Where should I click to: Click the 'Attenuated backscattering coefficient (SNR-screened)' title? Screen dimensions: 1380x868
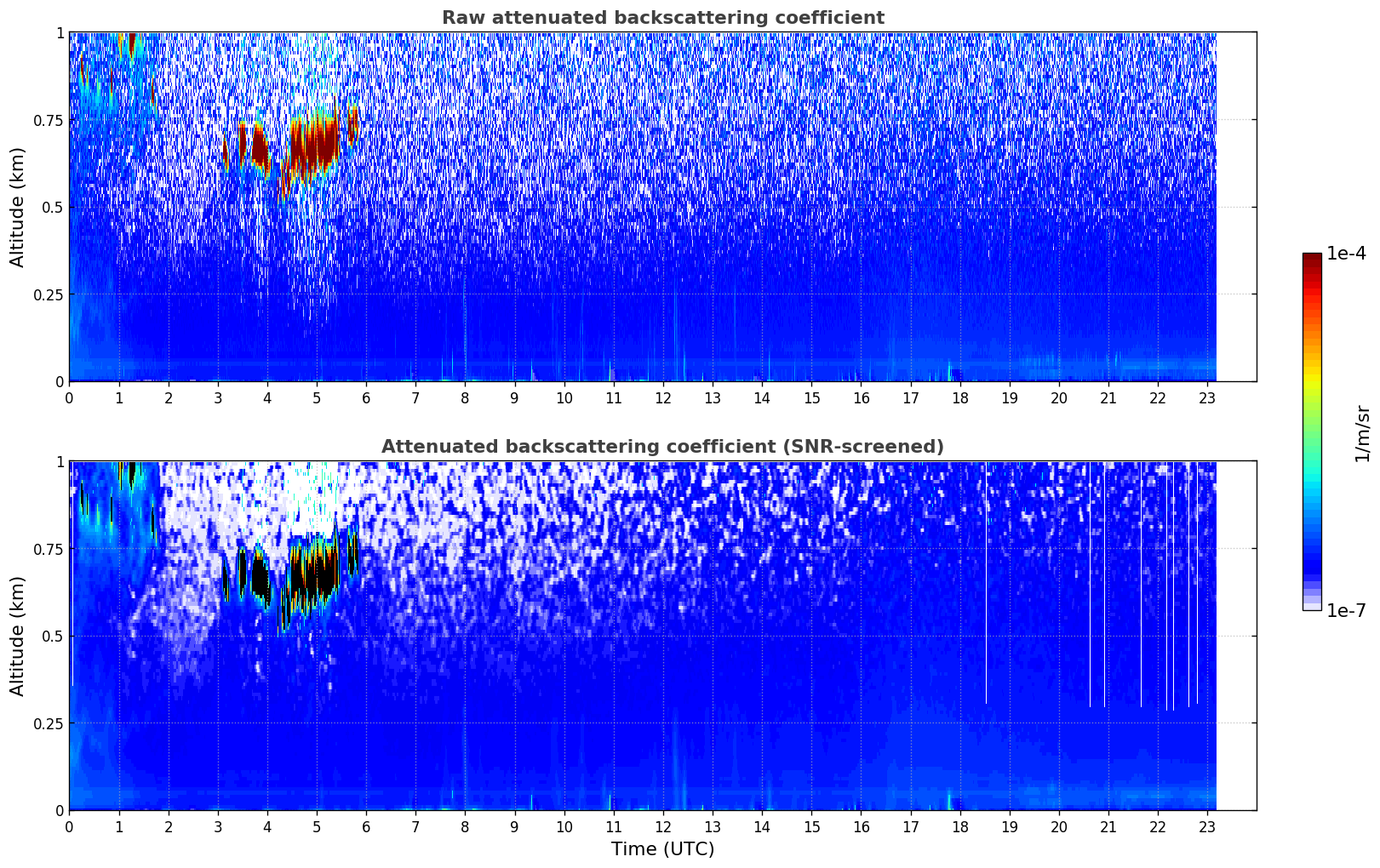pos(662,447)
